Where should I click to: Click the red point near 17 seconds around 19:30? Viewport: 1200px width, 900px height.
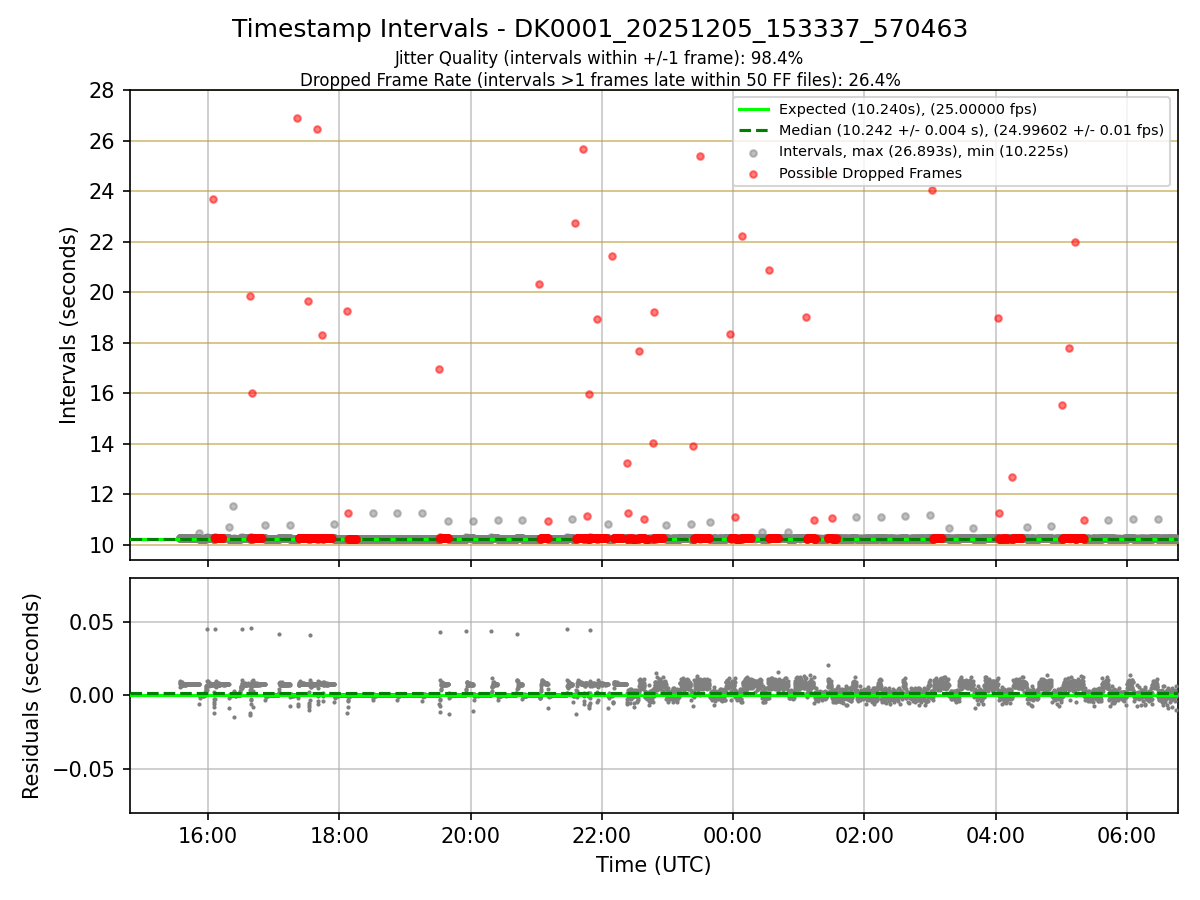pyautogui.click(x=439, y=369)
